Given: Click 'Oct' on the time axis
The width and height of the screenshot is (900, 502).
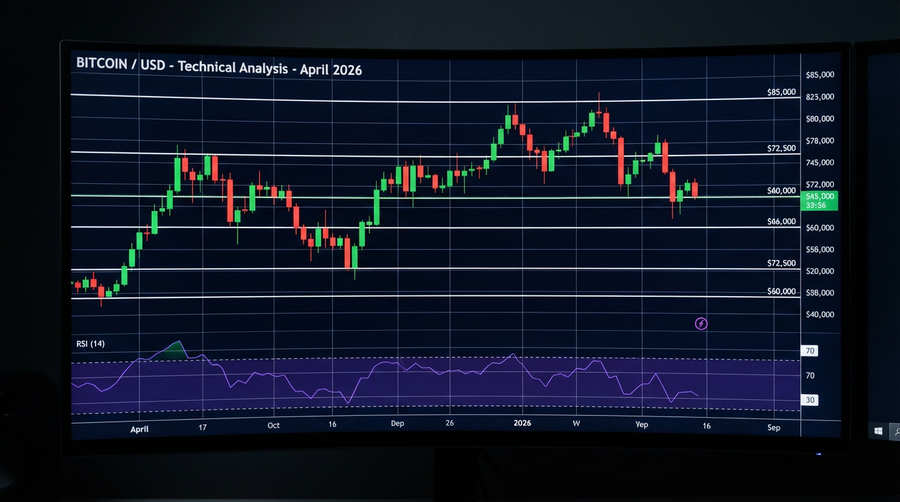Looking at the screenshot, I should point(273,425).
